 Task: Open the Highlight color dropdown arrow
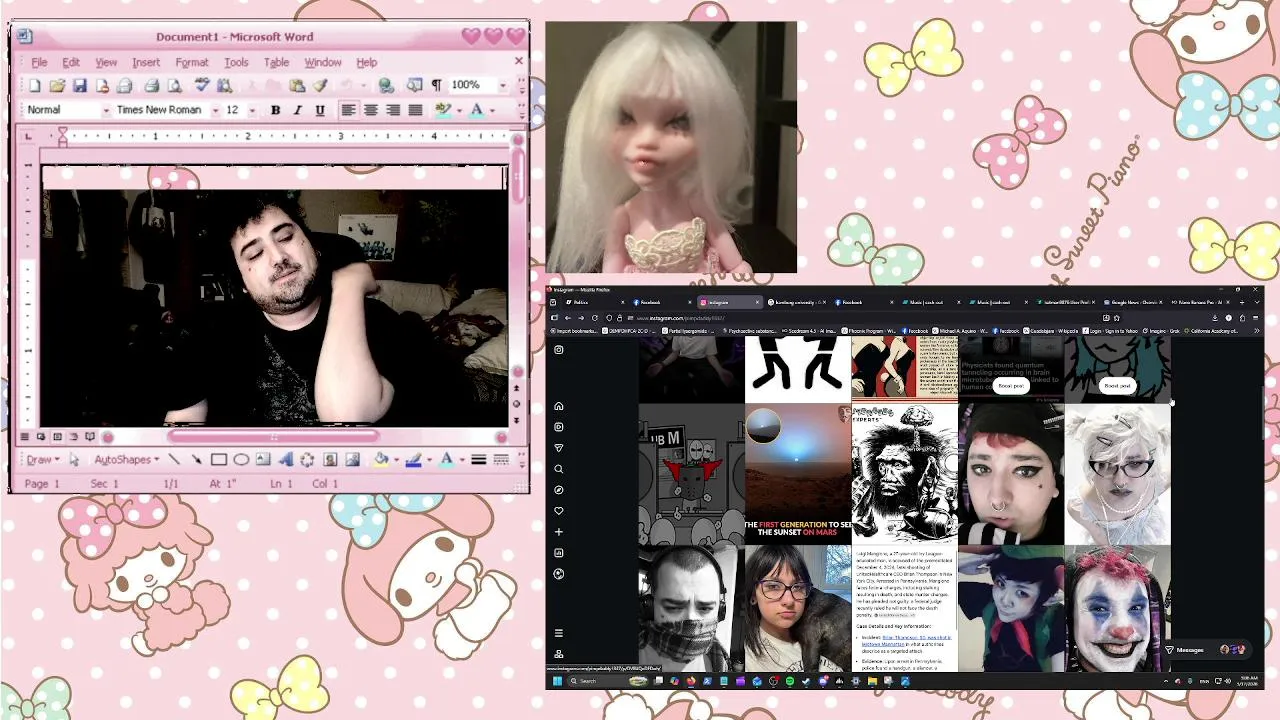(x=458, y=110)
